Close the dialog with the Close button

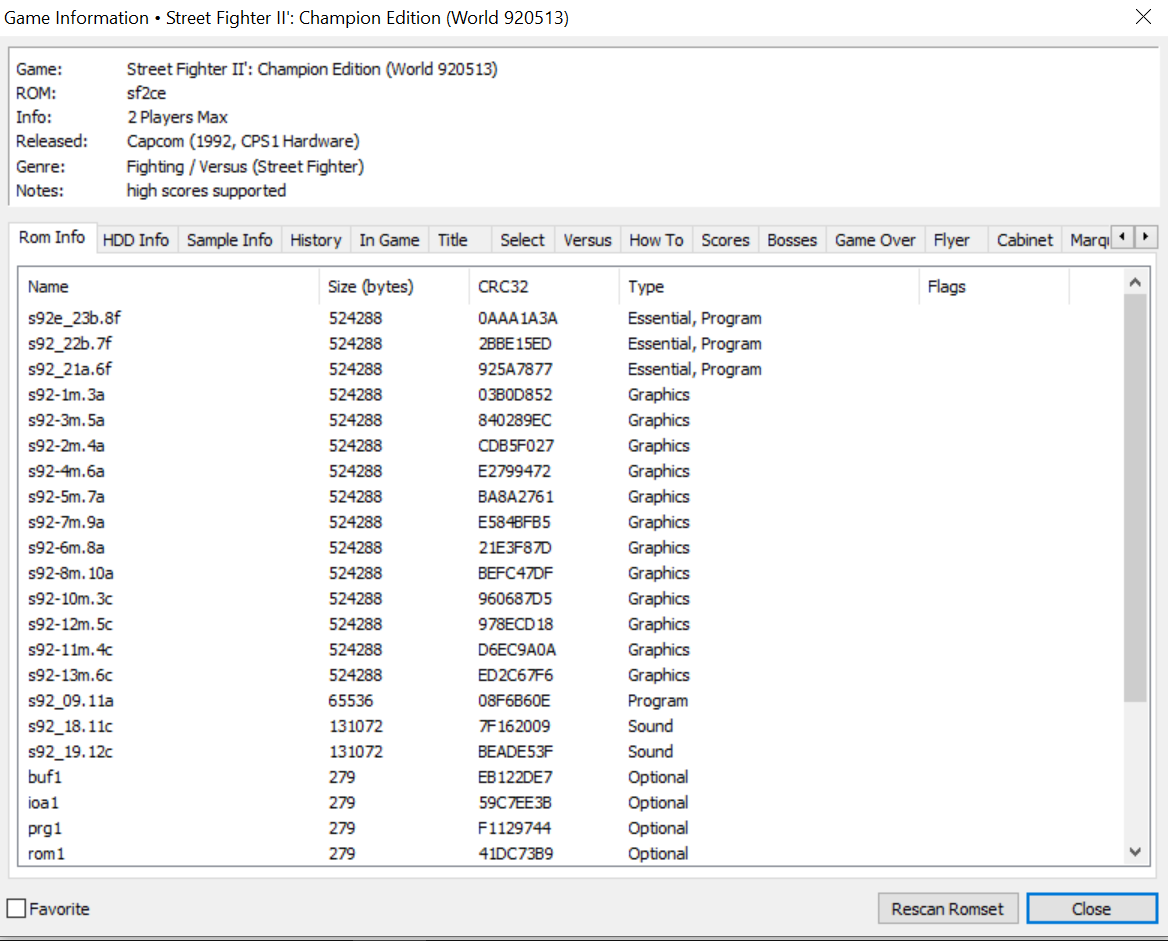[x=1091, y=908]
